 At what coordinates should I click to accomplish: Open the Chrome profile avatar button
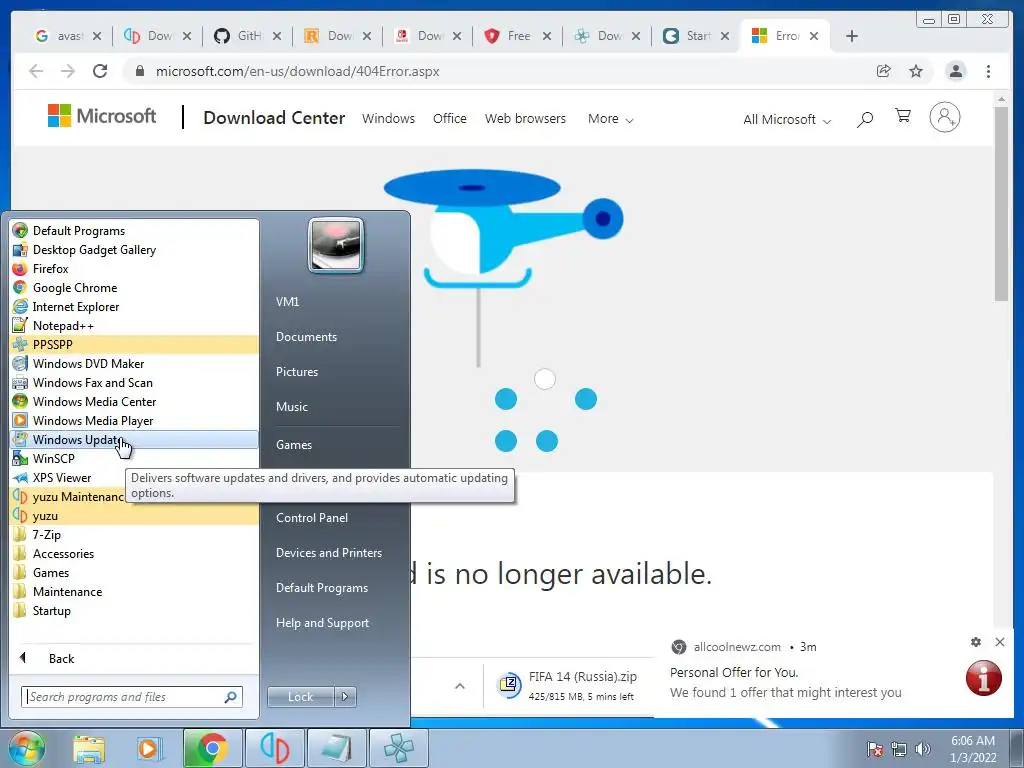point(955,71)
